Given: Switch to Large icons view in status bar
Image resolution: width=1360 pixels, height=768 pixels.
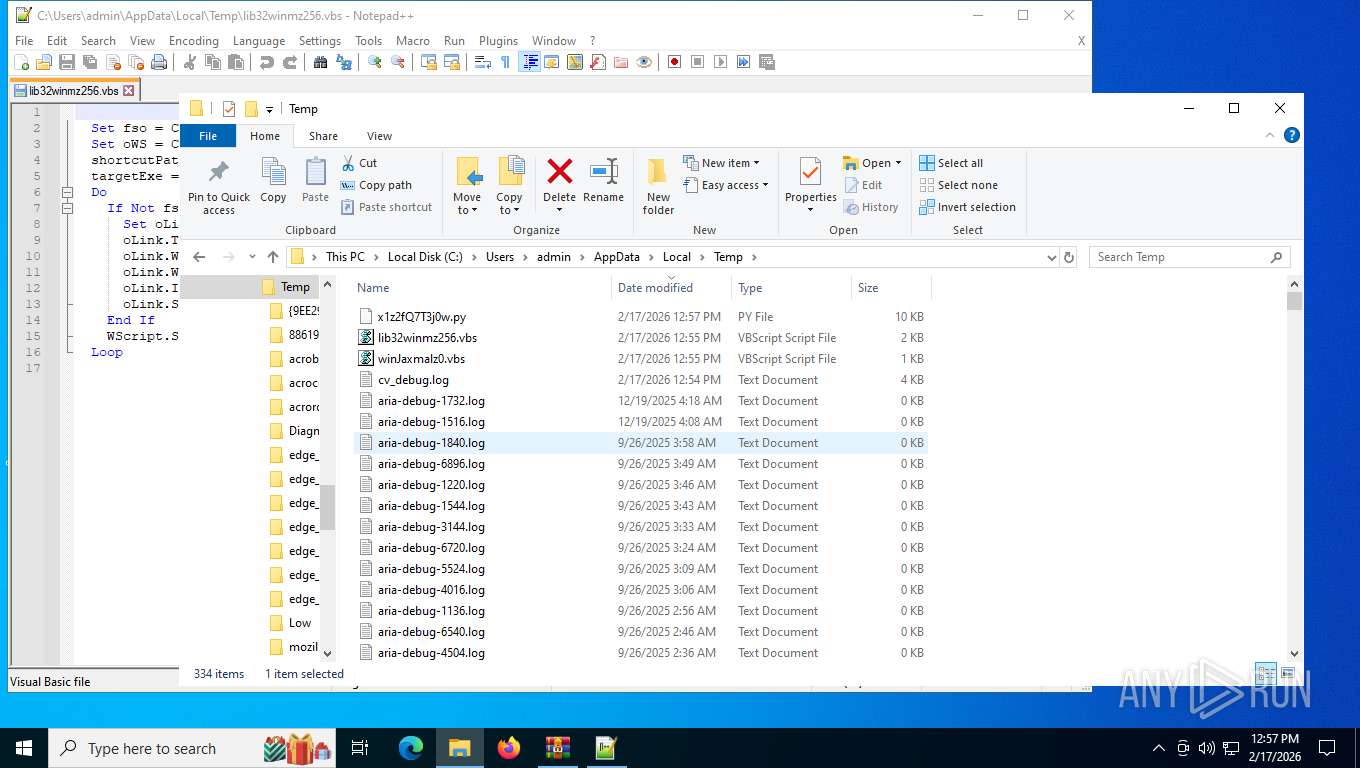Looking at the screenshot, I should point(1288,674).
